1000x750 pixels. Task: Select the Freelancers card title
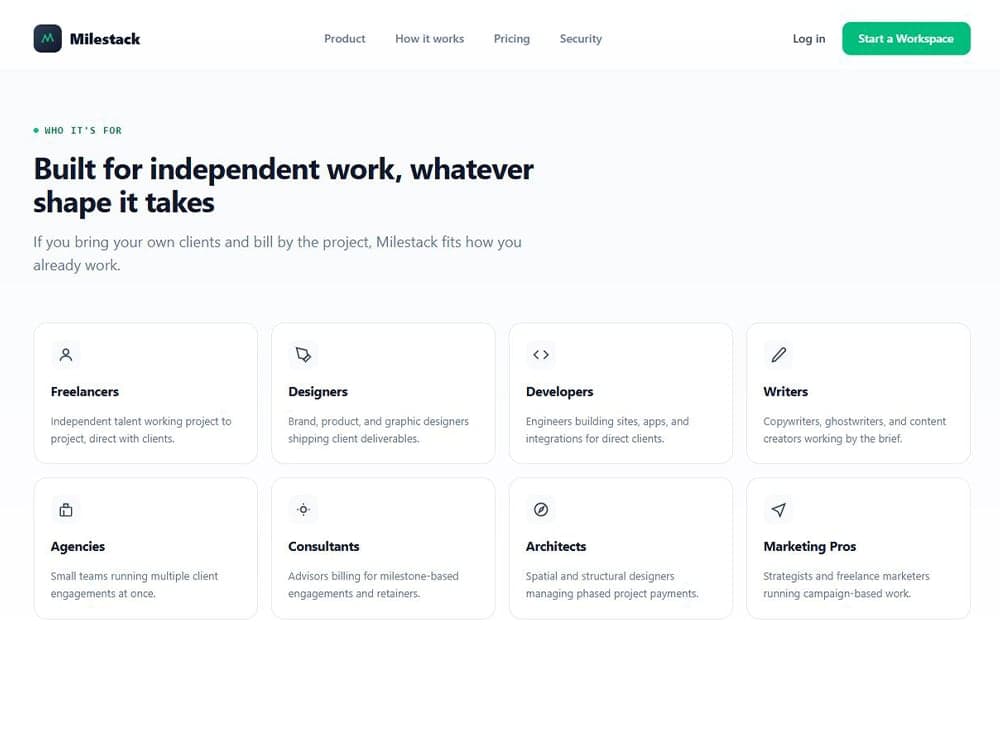(x=85, y=392)
